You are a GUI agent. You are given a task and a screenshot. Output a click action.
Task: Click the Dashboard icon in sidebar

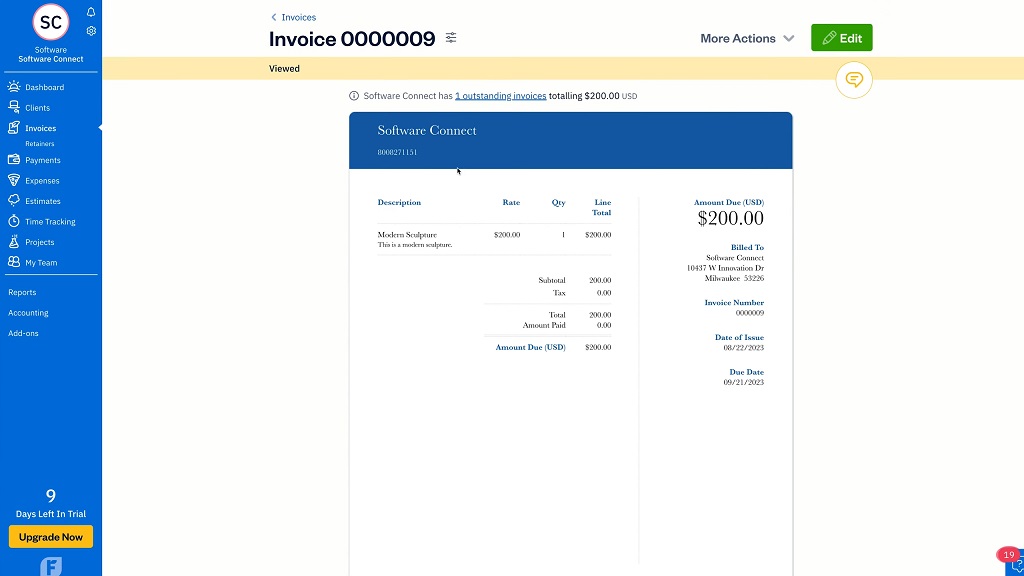tap(14, 87)
